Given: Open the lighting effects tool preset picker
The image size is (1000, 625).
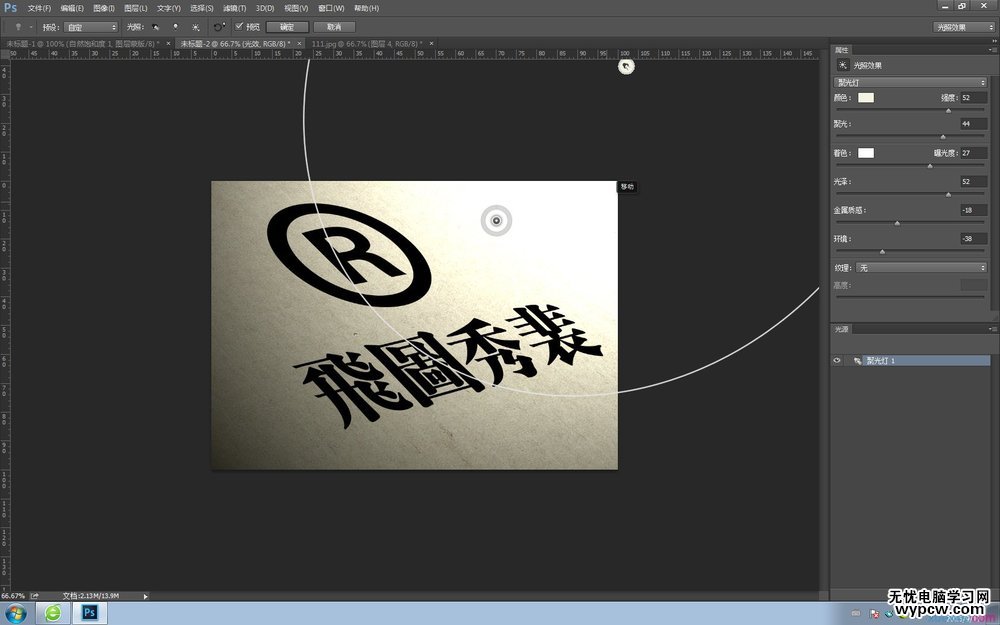Looking at the screenshot, I should tap(18, 27).
